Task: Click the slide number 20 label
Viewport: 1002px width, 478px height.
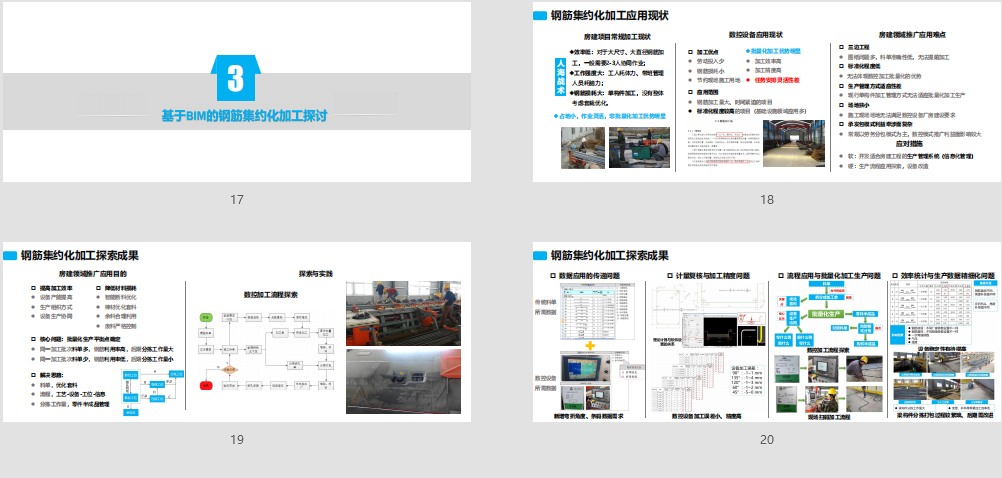Action: click(767, 440)
